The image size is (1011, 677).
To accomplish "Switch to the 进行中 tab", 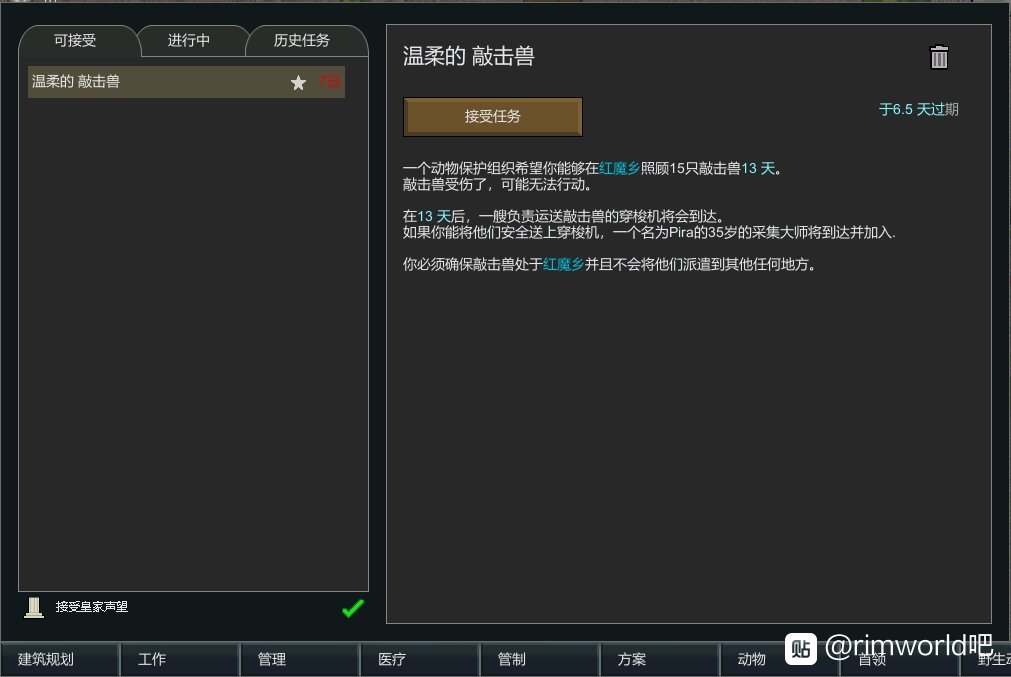I will [x=189, y=41].
